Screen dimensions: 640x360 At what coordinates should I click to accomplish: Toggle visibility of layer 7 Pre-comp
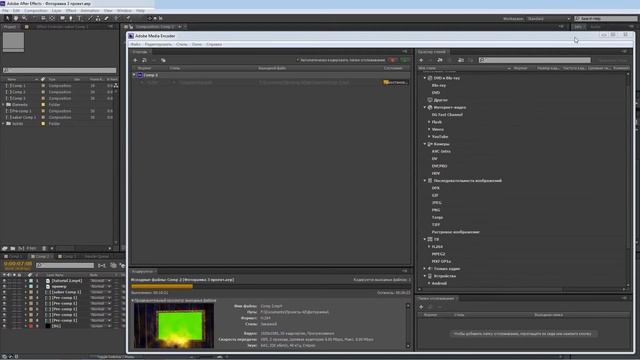point(4,315)
